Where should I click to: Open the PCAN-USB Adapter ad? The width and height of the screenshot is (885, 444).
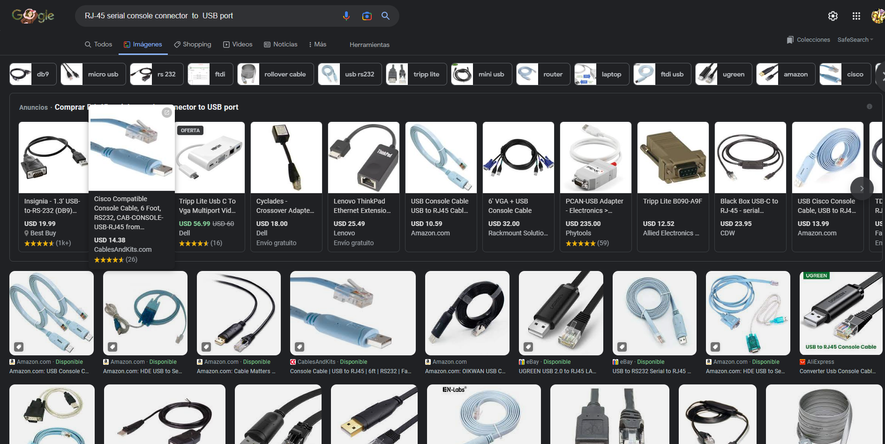coord(595,186)
